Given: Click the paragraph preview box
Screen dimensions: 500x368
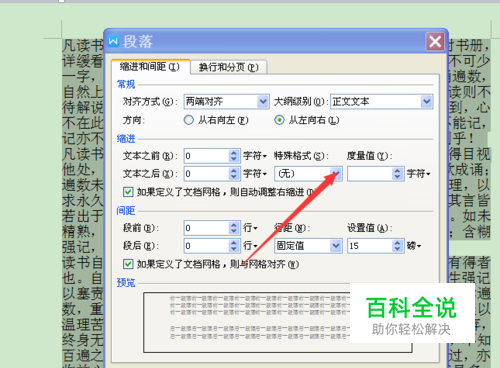Looking at the screenshot, I should pos(278,322).
